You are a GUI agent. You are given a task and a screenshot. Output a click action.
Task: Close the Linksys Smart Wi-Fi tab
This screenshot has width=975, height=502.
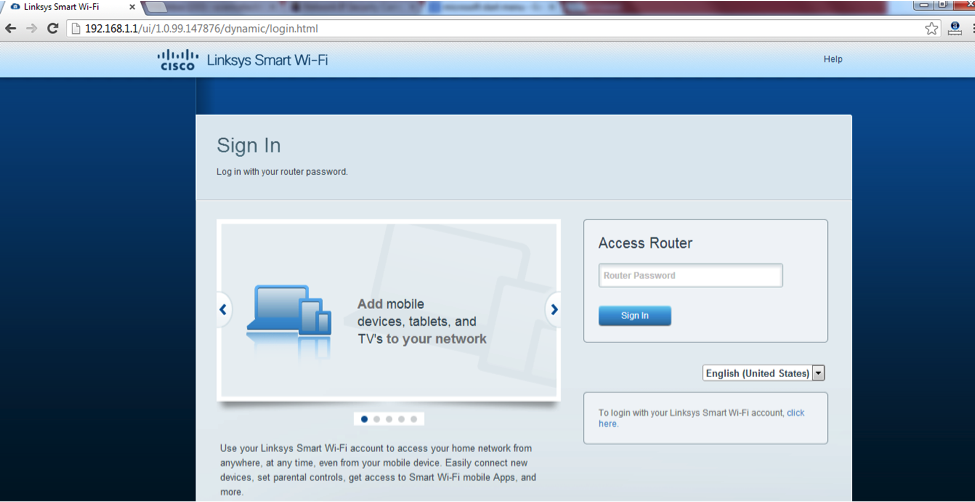coord(132,7)
